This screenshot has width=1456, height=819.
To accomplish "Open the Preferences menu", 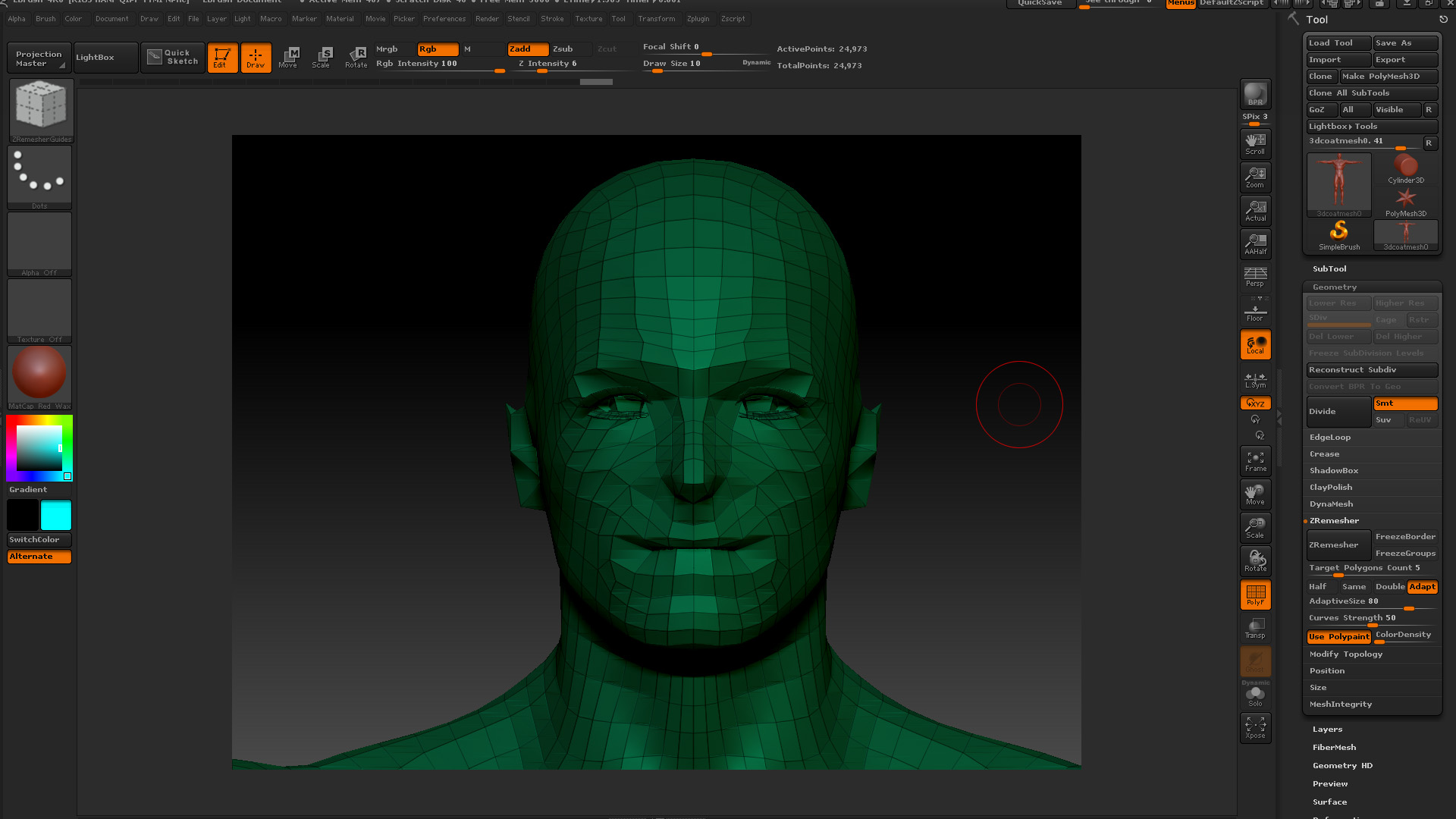I will click(444, 19).
